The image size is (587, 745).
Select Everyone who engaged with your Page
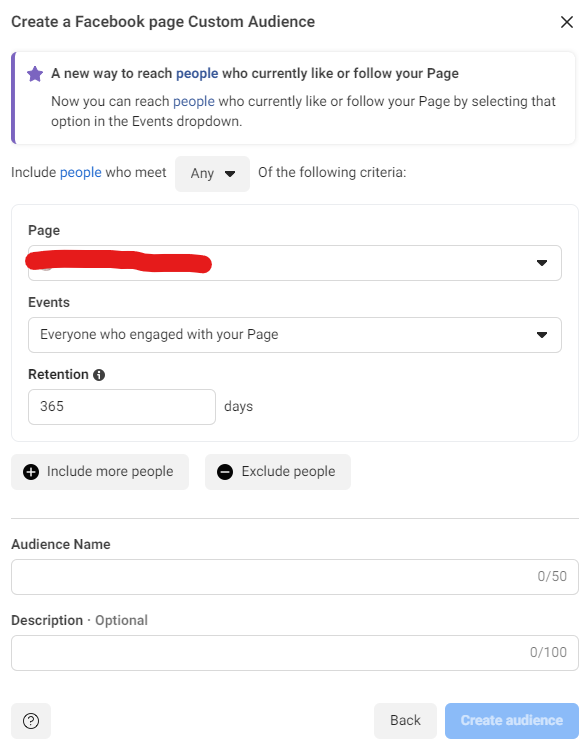click(x=295, y=335)
